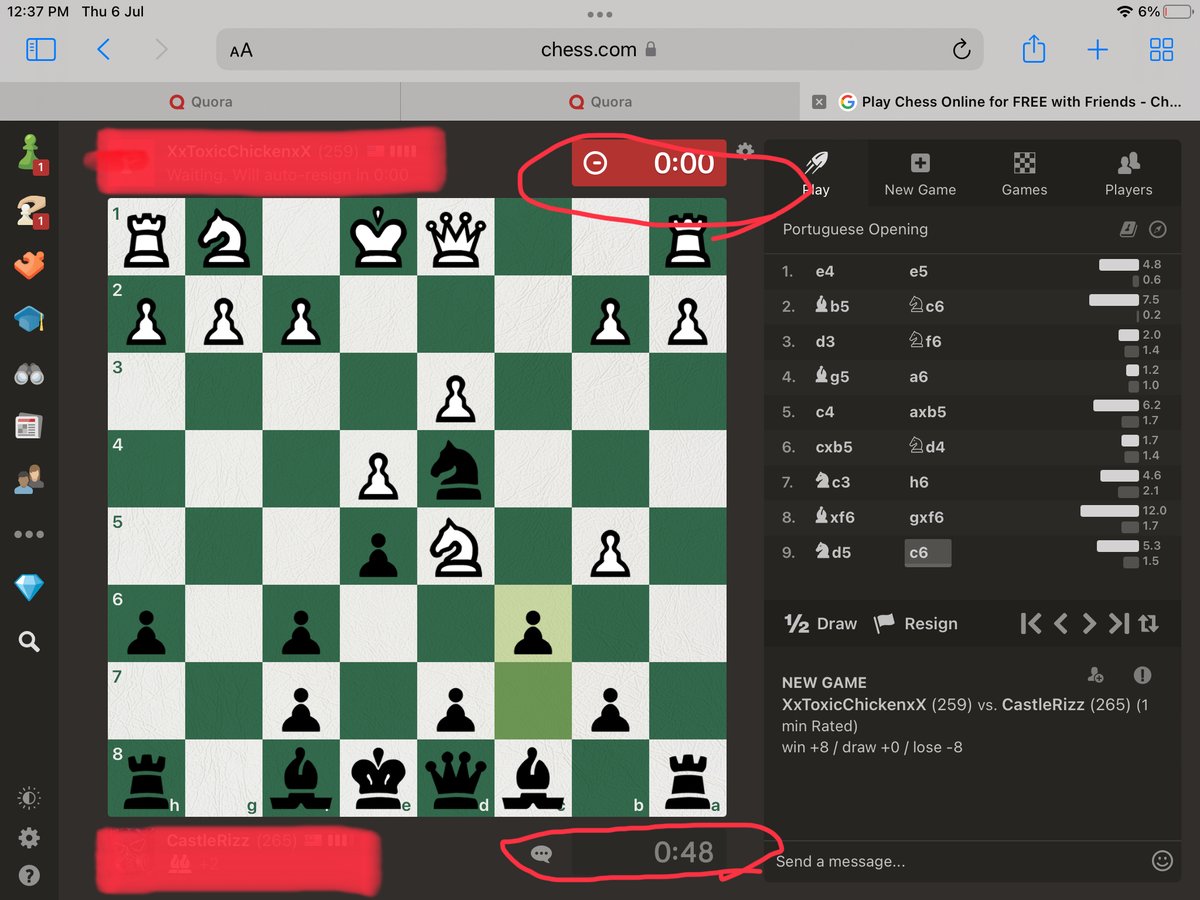Select move 9. Nd5
Image resolution: width=1200 pixels, height=900 pixels.
coord(832,552)
